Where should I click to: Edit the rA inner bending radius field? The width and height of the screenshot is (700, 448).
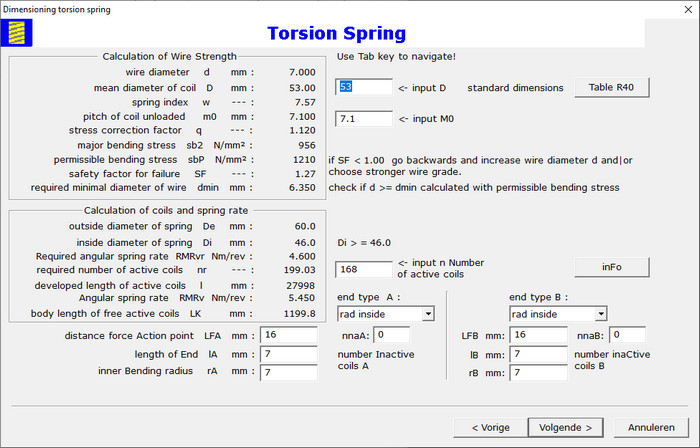289,373
